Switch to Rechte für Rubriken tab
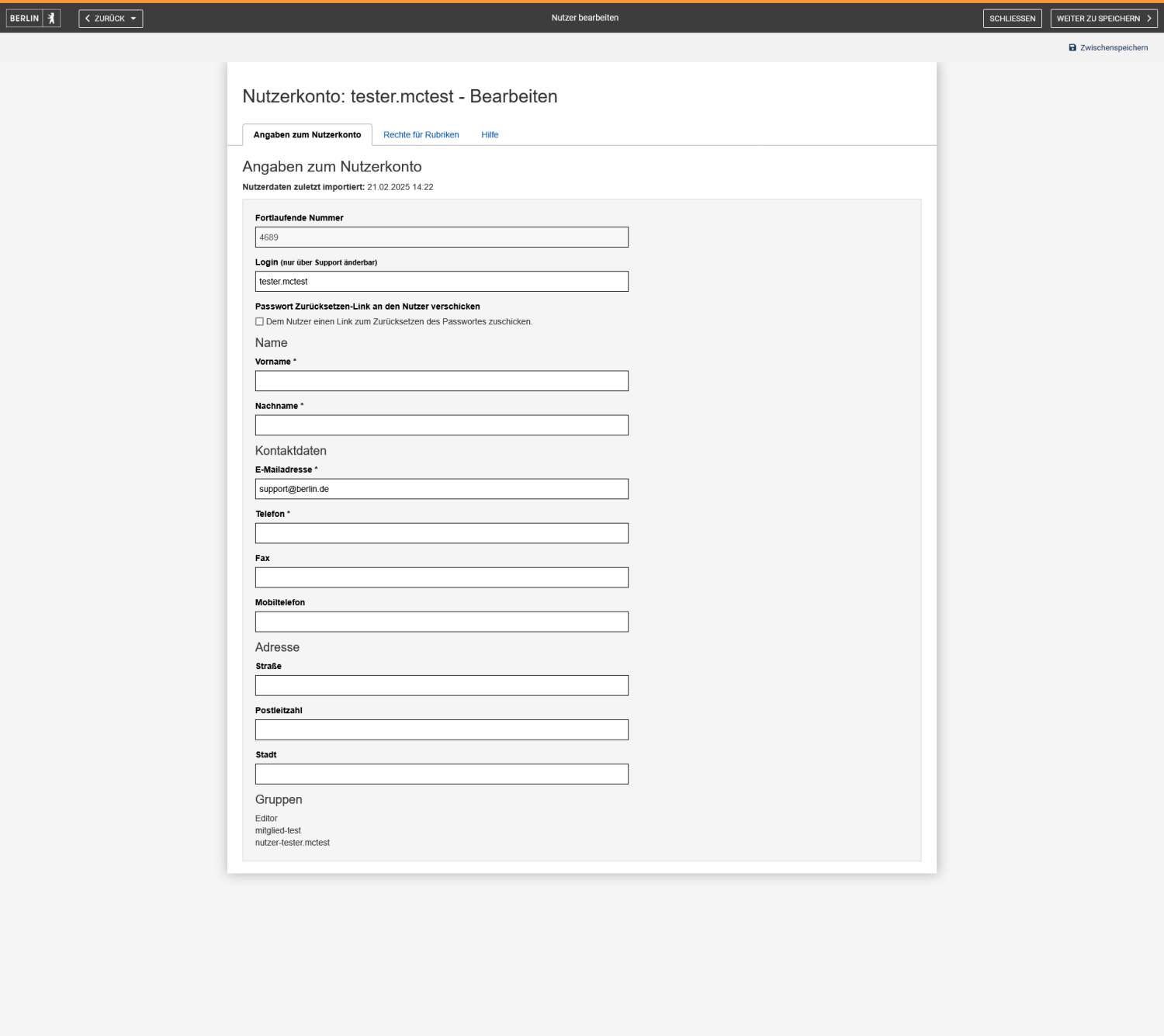The width and height of the screenshot is (1164, 1036). (421, 135)
